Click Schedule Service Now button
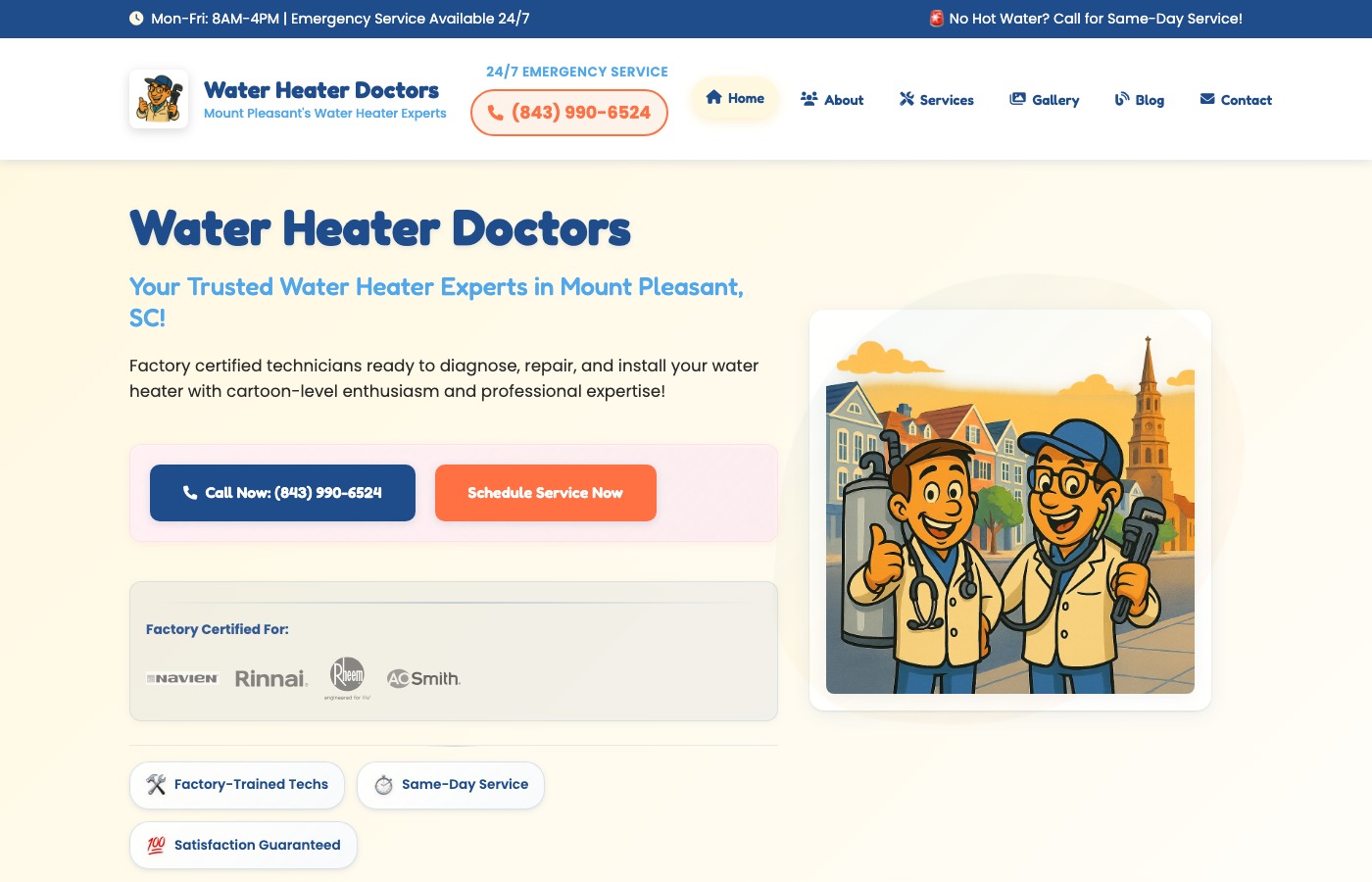 546,493
